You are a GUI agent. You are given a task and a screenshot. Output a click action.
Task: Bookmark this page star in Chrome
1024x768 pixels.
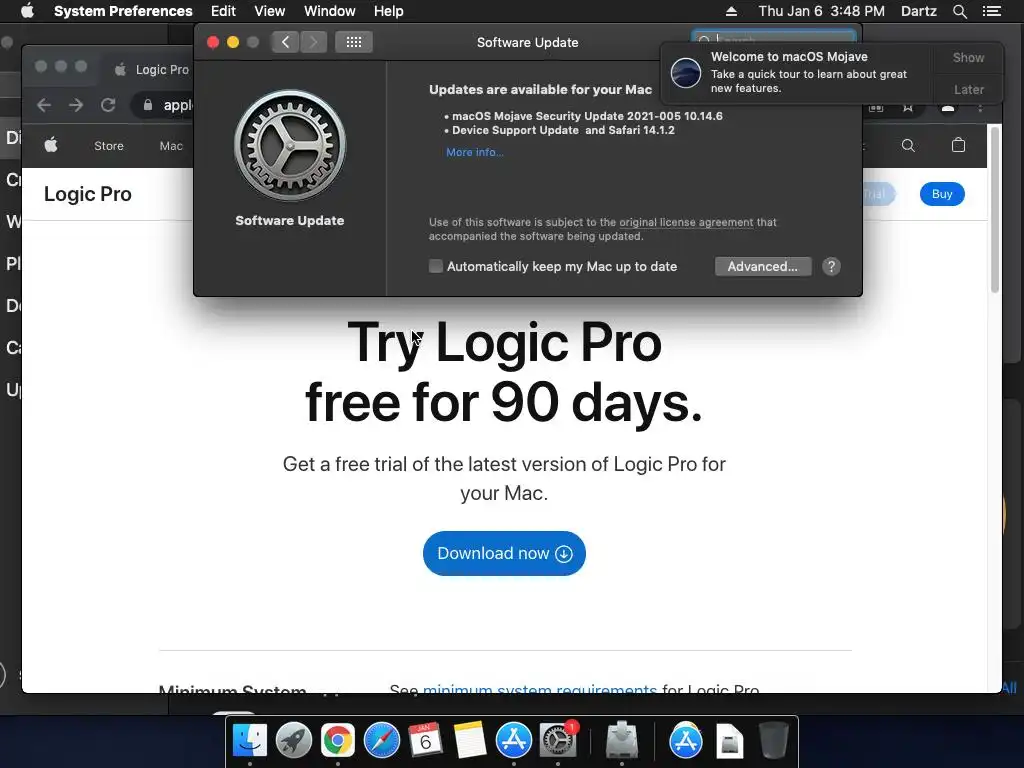click(x=908, y=108)
